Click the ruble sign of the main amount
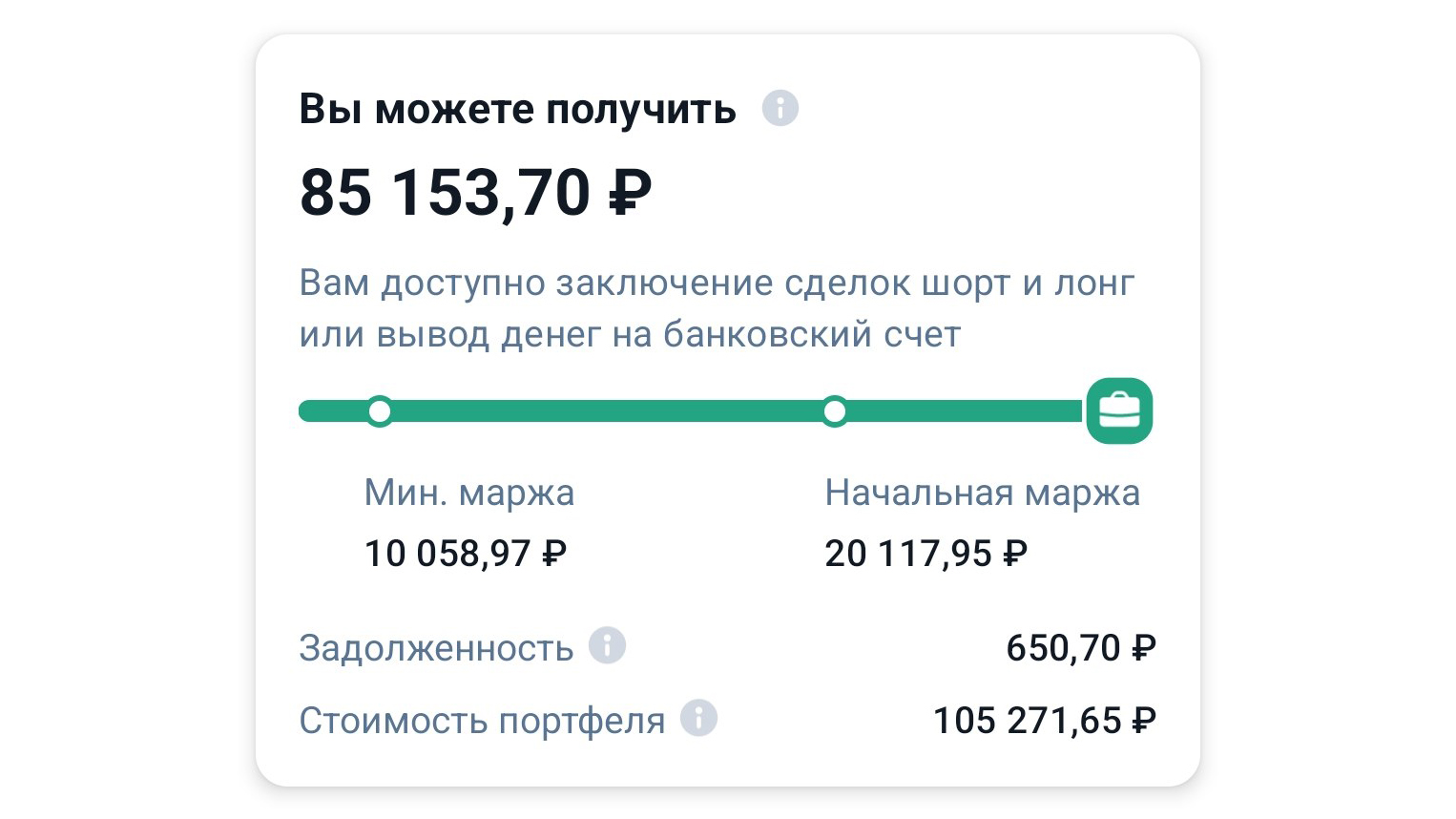 (630, 193)
